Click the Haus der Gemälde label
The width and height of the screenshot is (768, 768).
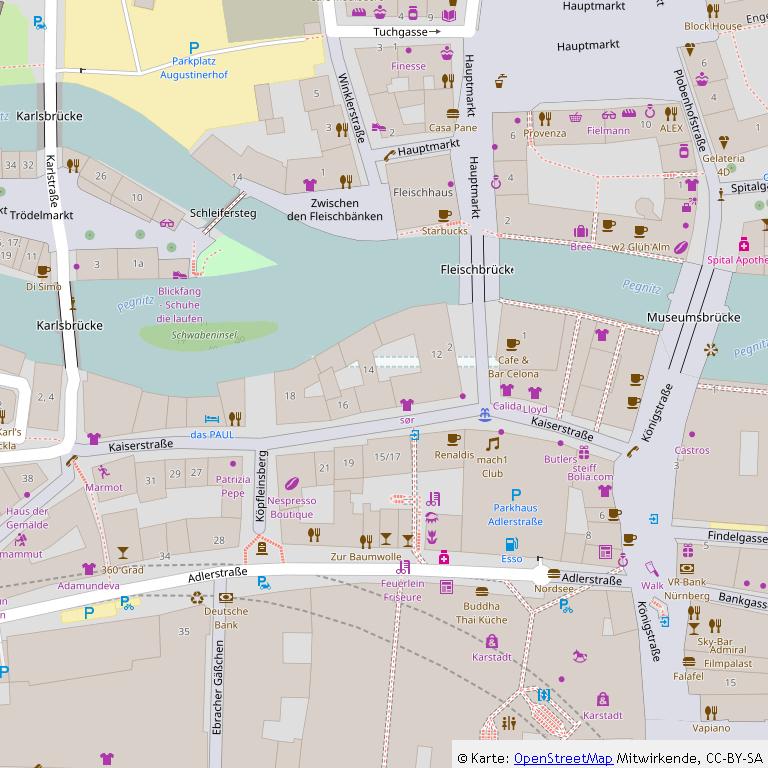coord(27,518)
